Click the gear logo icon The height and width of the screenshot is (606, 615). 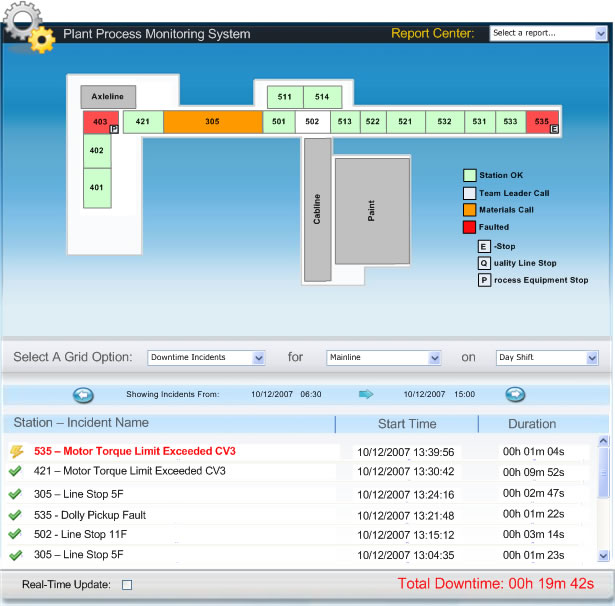28,27
